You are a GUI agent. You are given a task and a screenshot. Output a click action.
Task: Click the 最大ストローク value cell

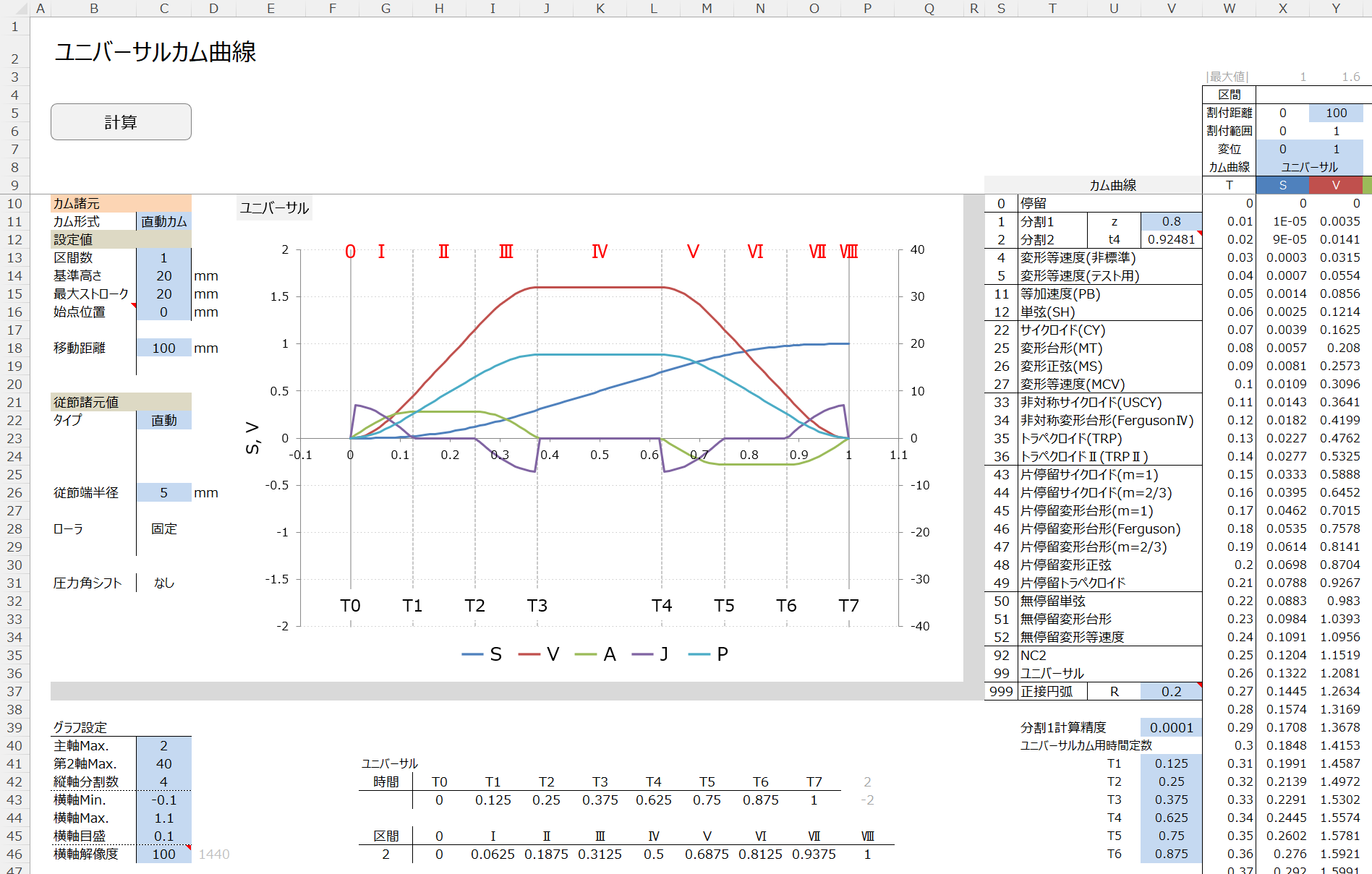click(163, 294)
